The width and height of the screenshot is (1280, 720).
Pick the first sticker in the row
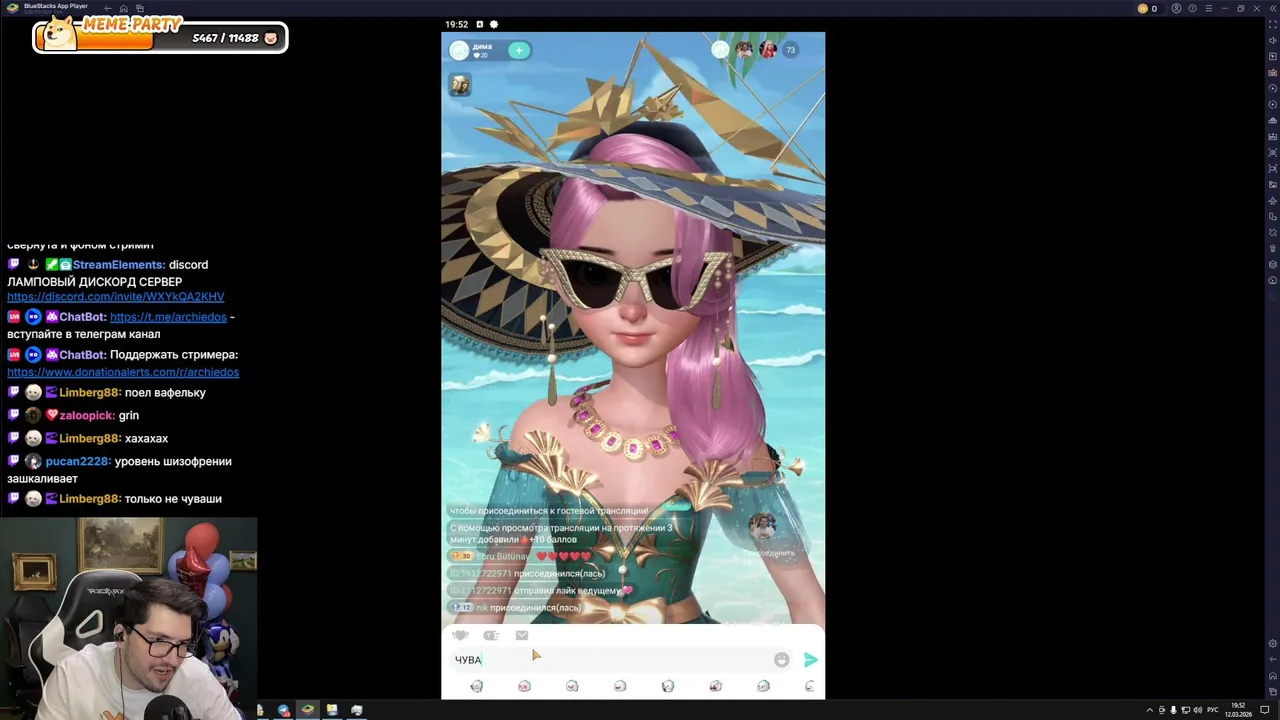pos(476,686)
